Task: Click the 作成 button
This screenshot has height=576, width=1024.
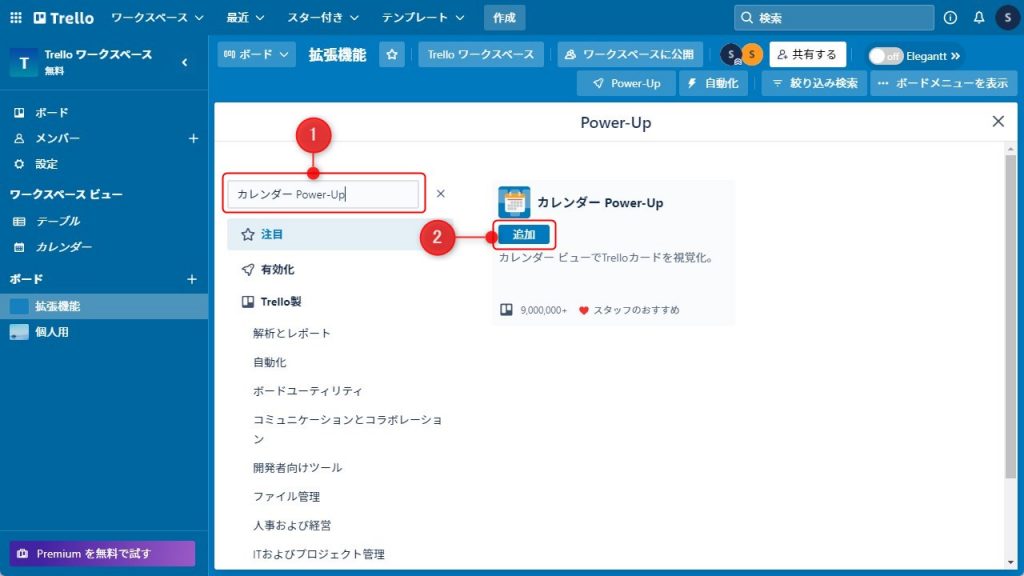Action: [504, 18]
